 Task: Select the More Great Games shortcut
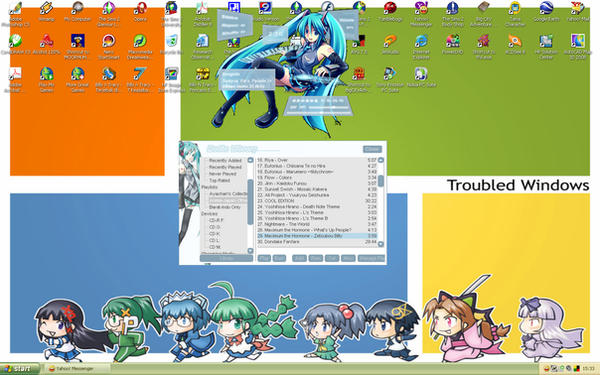pos(78,80)
